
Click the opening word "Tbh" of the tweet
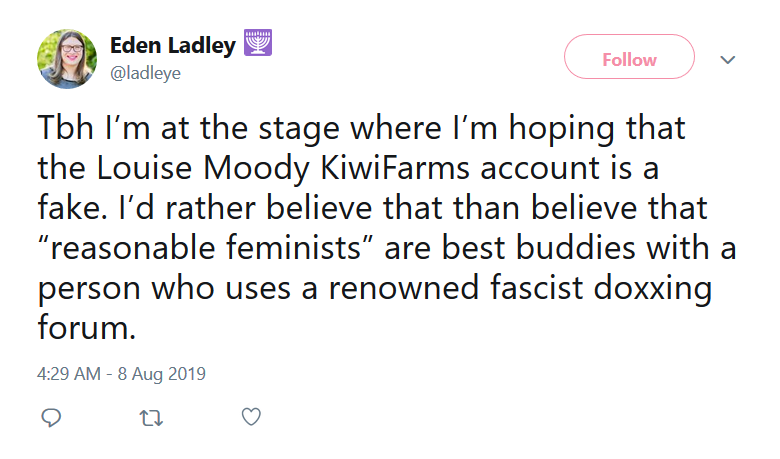(66, 127)
